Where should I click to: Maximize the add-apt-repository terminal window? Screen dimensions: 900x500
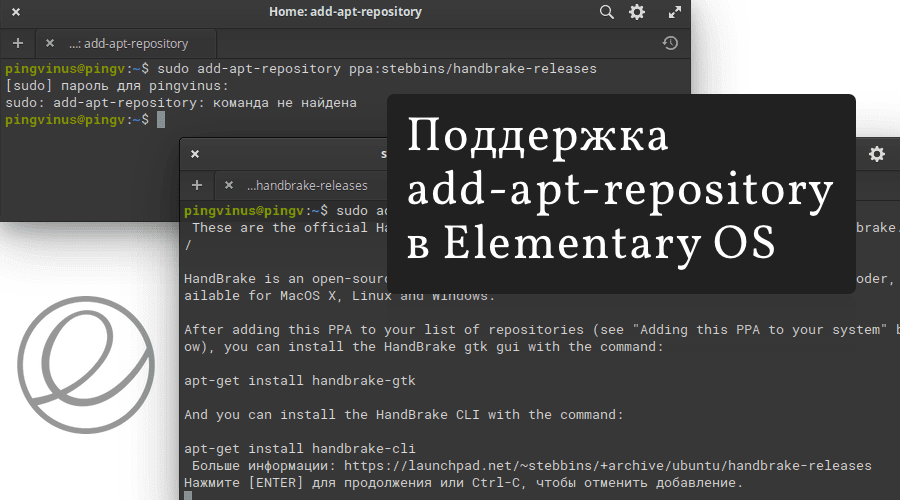[x=675, y=12]
